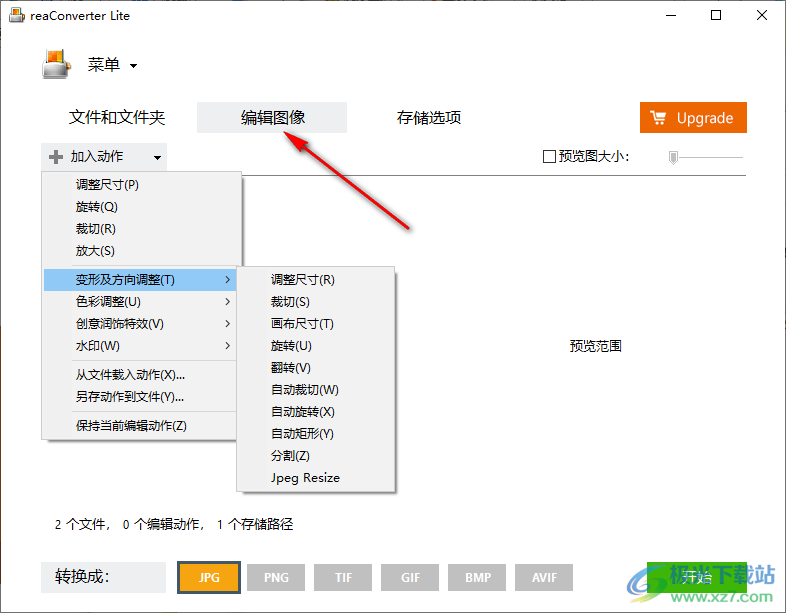Select Jpeg Resize submenu item

316,478
